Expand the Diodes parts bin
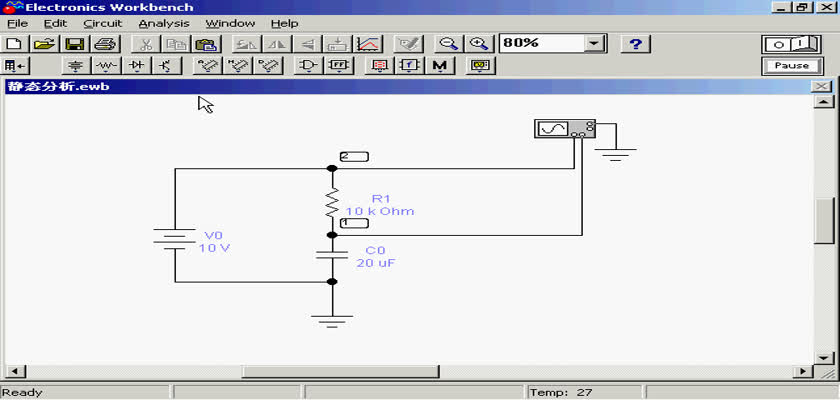Screen dimensions: 840x400 136,66
